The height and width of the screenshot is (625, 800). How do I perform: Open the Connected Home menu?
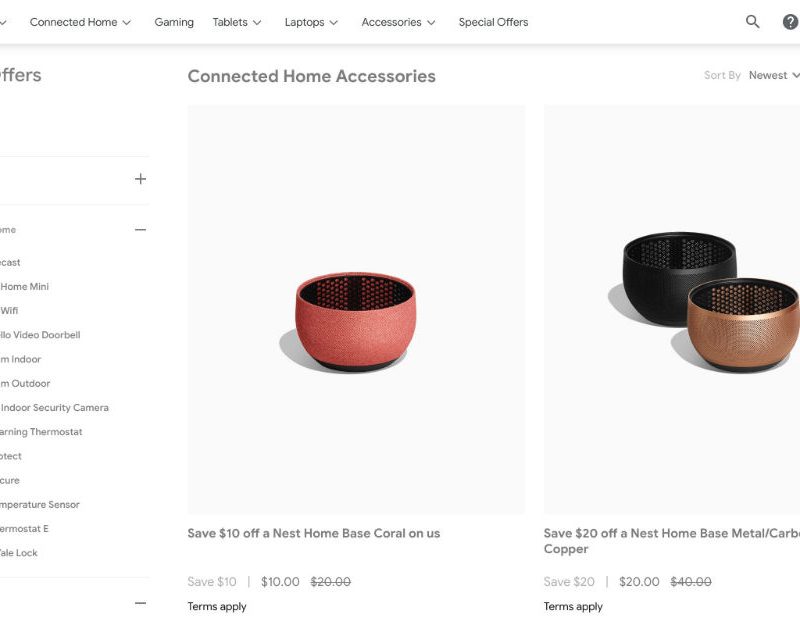pyautogui.click(x=80, y=22)
